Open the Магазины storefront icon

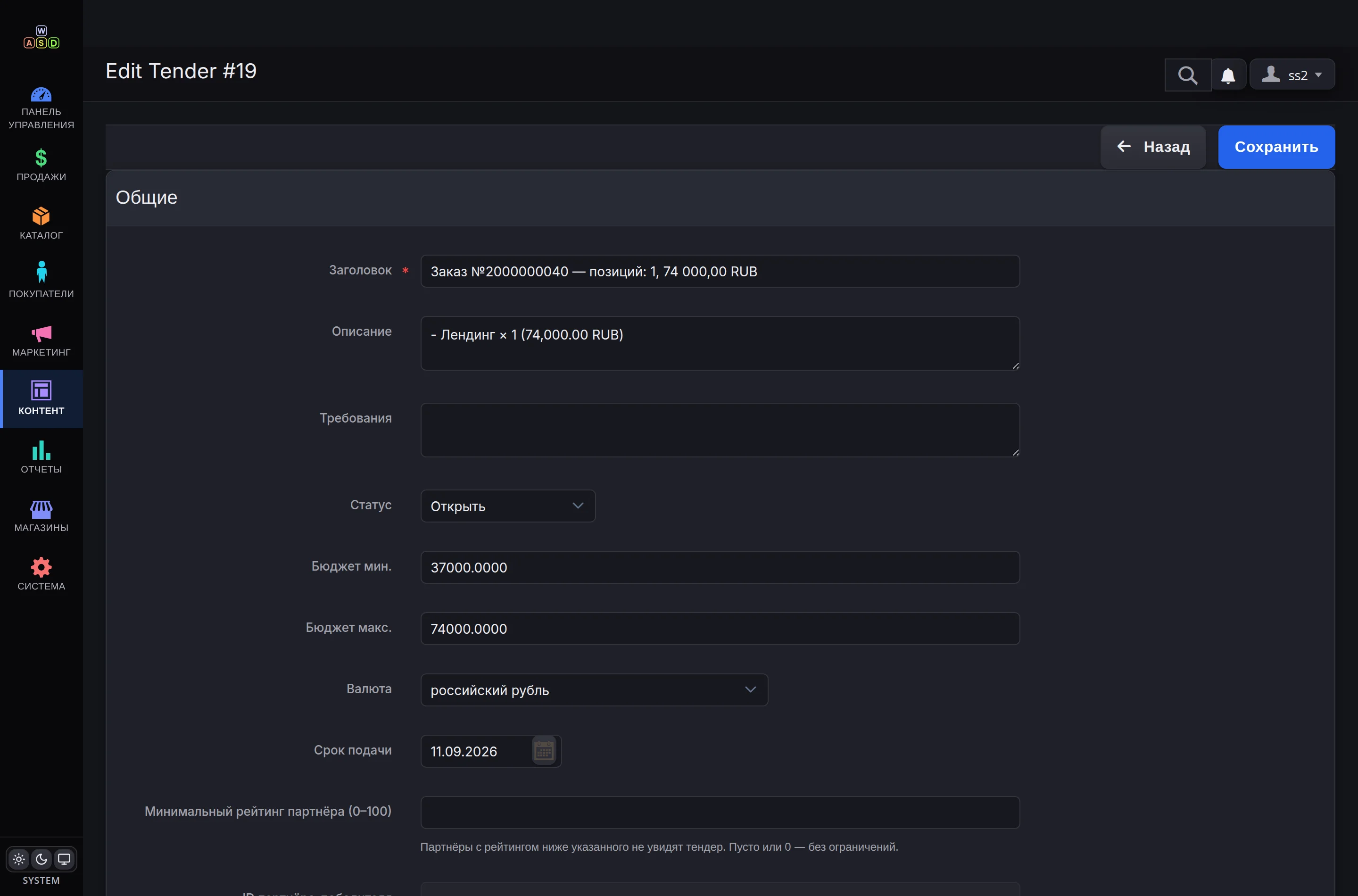[x=41, y=509]
